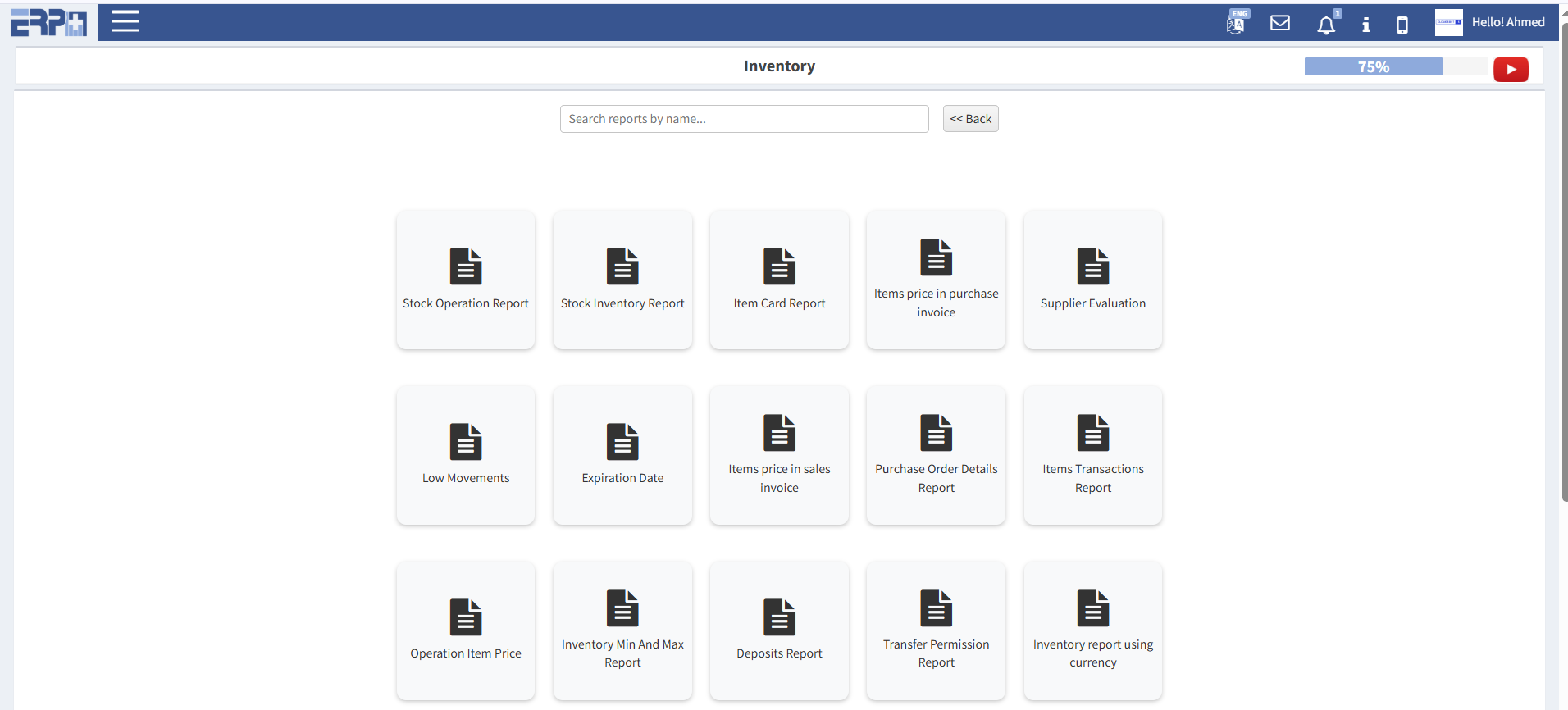Open the Supplier Evaluation report
The width and height of the screenshot is (1568, 710).
(x=1092, y=280)
